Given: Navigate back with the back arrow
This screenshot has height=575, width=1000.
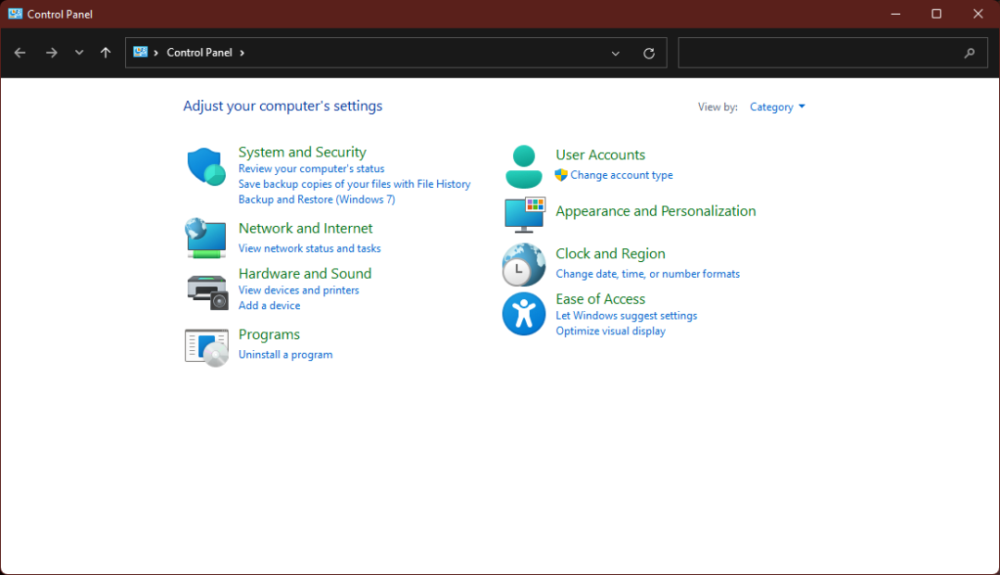Looking at the screenshot, I should click(x=20, y=53).
